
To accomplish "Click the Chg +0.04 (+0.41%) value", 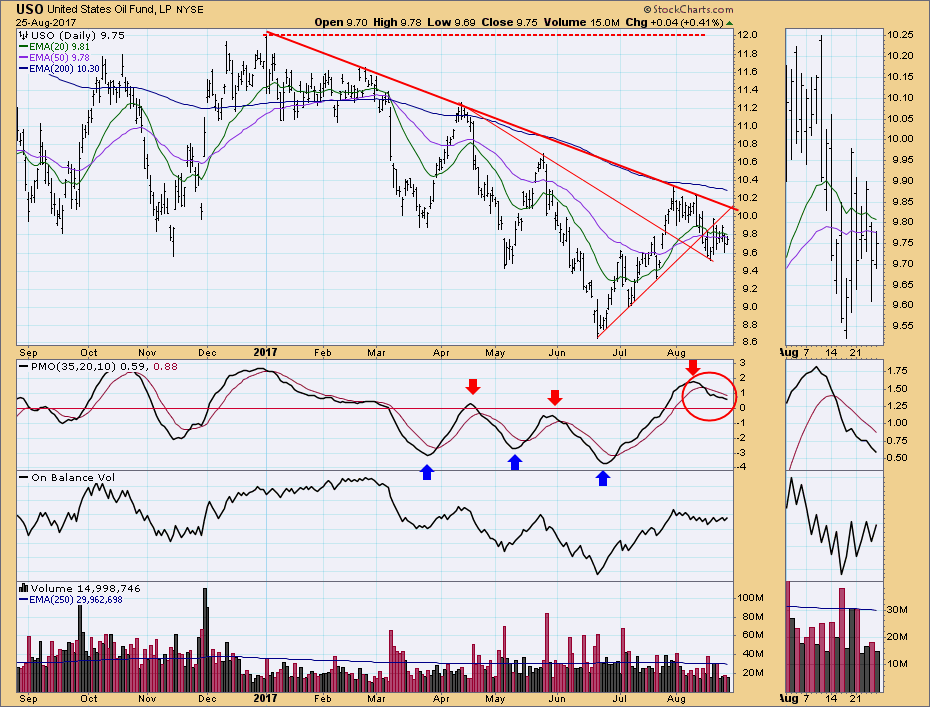I will pos(674,23).
